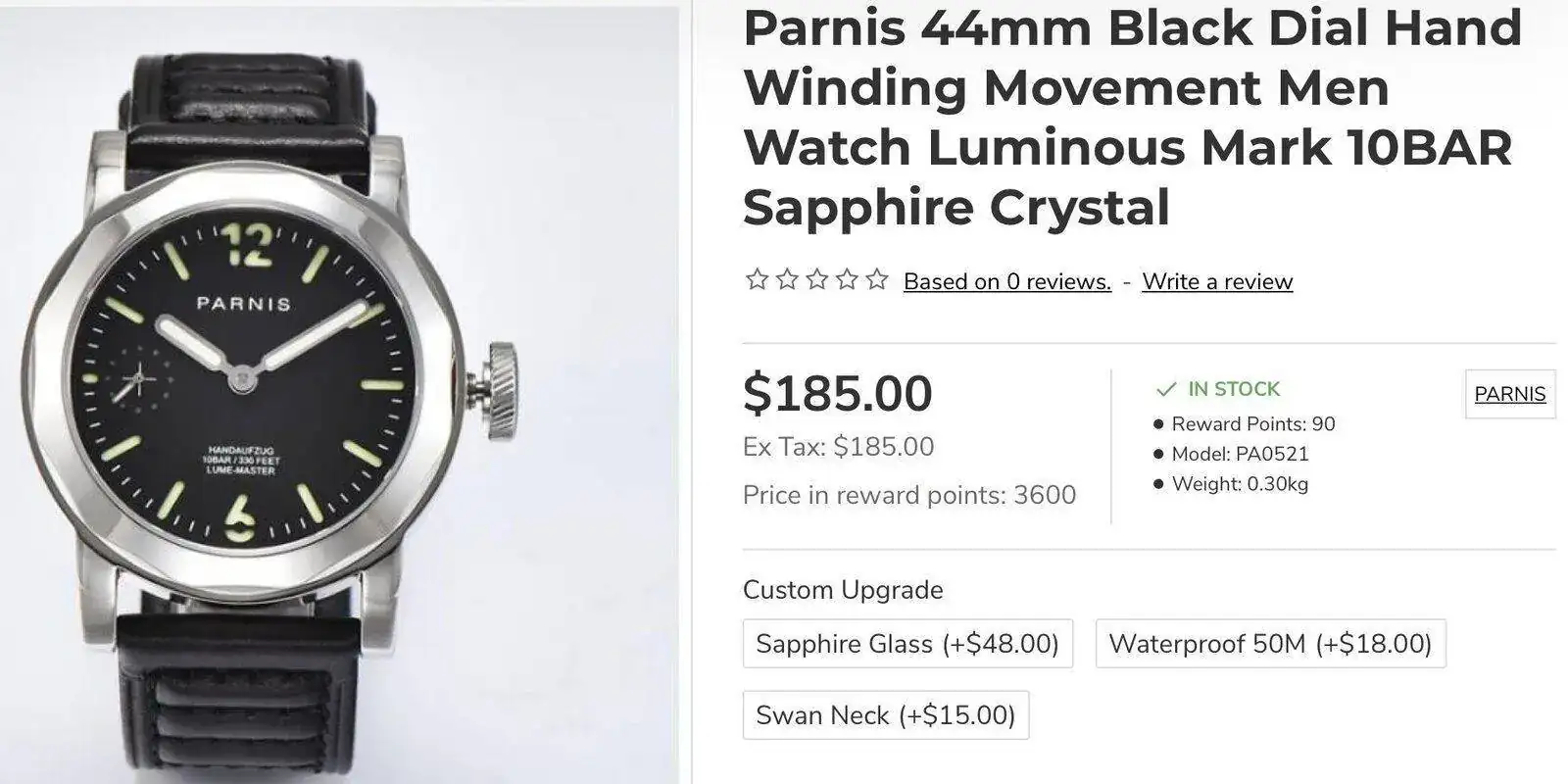The height and width of the screenshot is (784, 1568).
Task: Click the Model: PA0521 text
Action: click(x=1240, y=454)
